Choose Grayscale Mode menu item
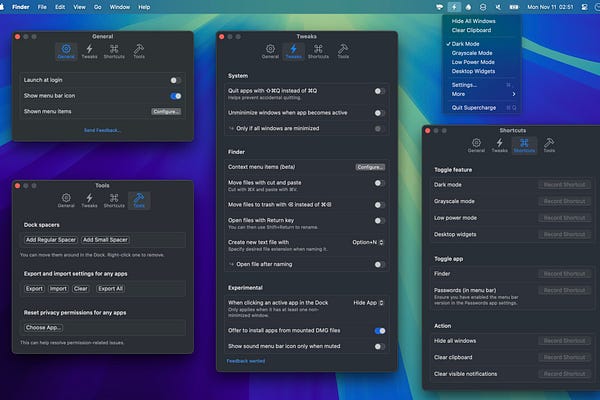The image size is (600, 400). coord(483,53)
